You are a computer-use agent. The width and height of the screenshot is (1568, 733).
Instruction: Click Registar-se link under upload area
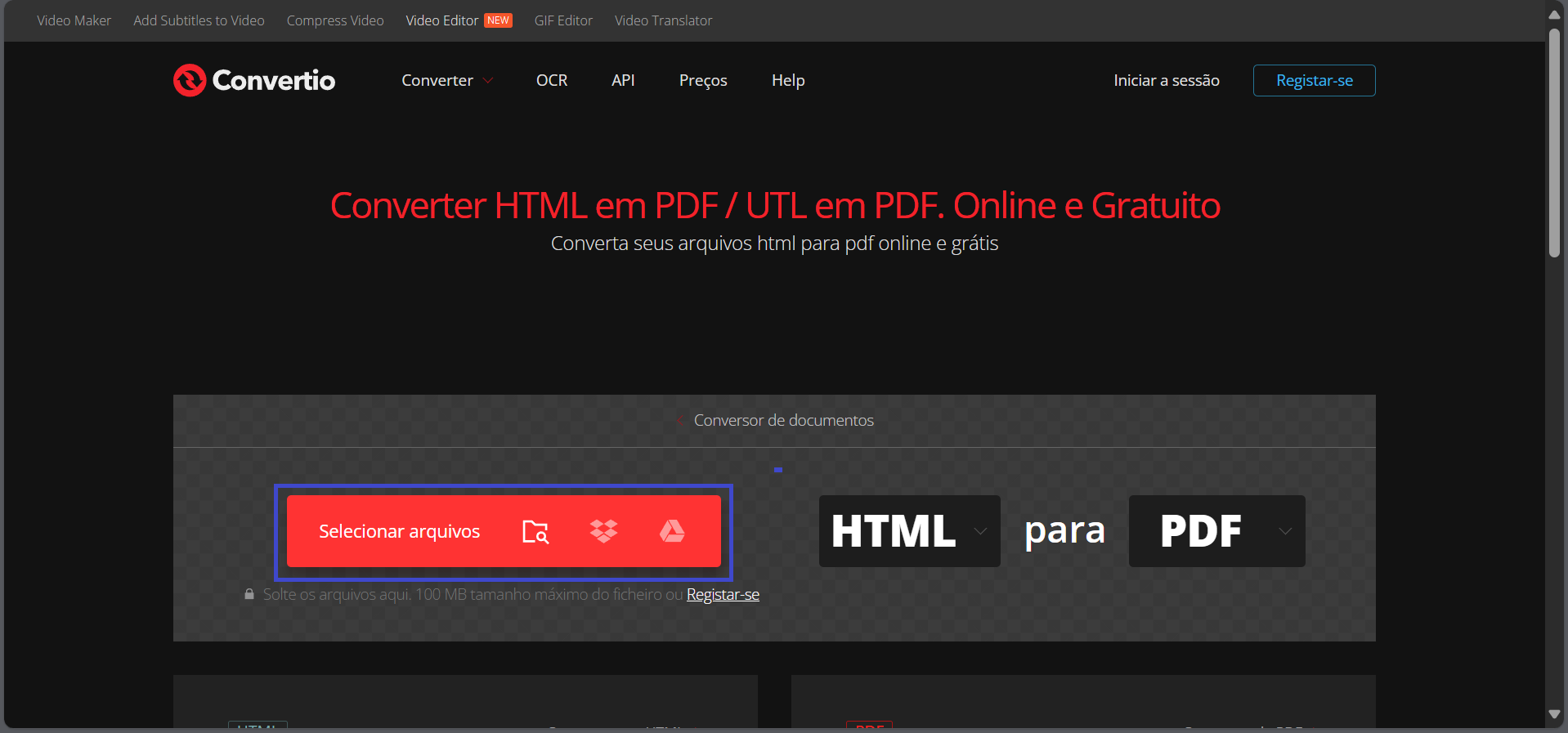pyautogui.click(x=723, y=594)
